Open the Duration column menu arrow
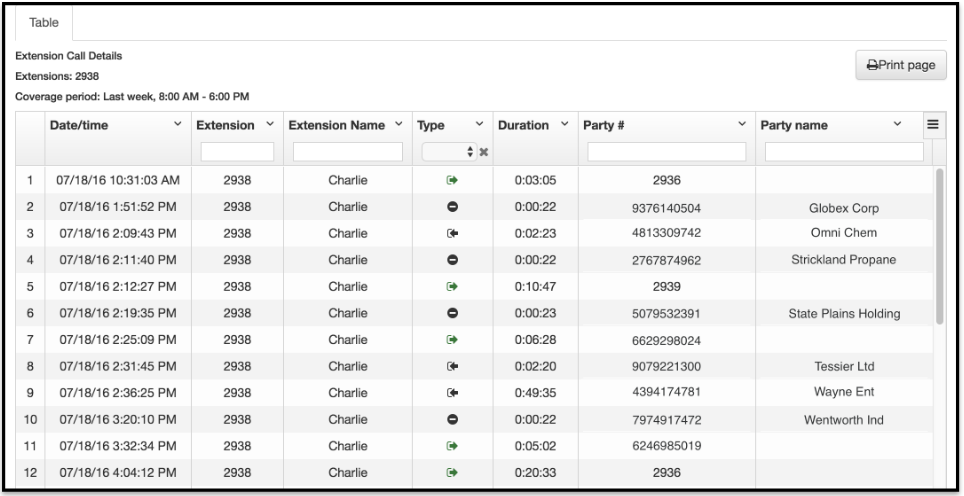This screenshot has width=964, height=496. pos(565,124)
